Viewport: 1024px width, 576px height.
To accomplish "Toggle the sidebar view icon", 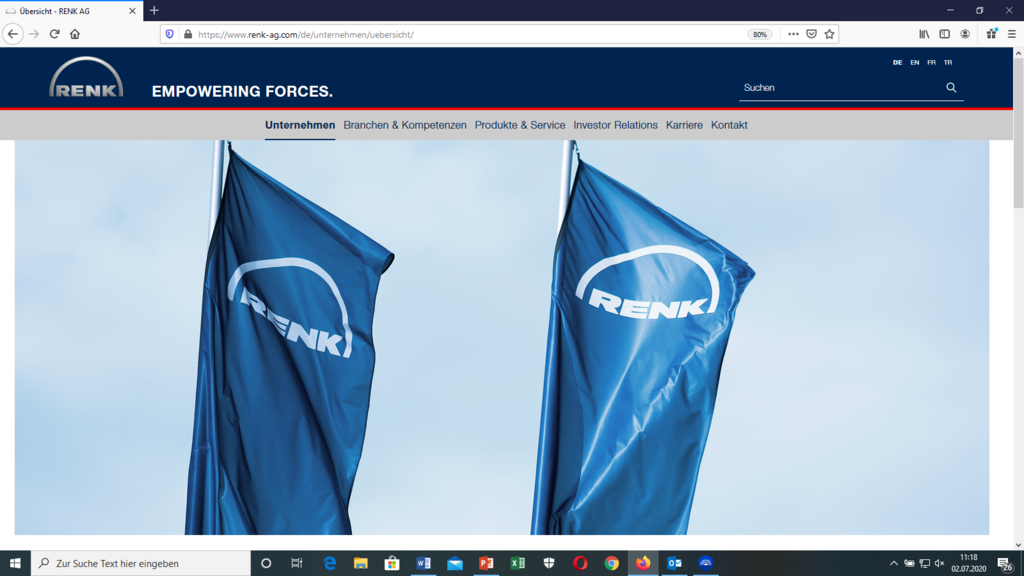I will tap(944, 34).
